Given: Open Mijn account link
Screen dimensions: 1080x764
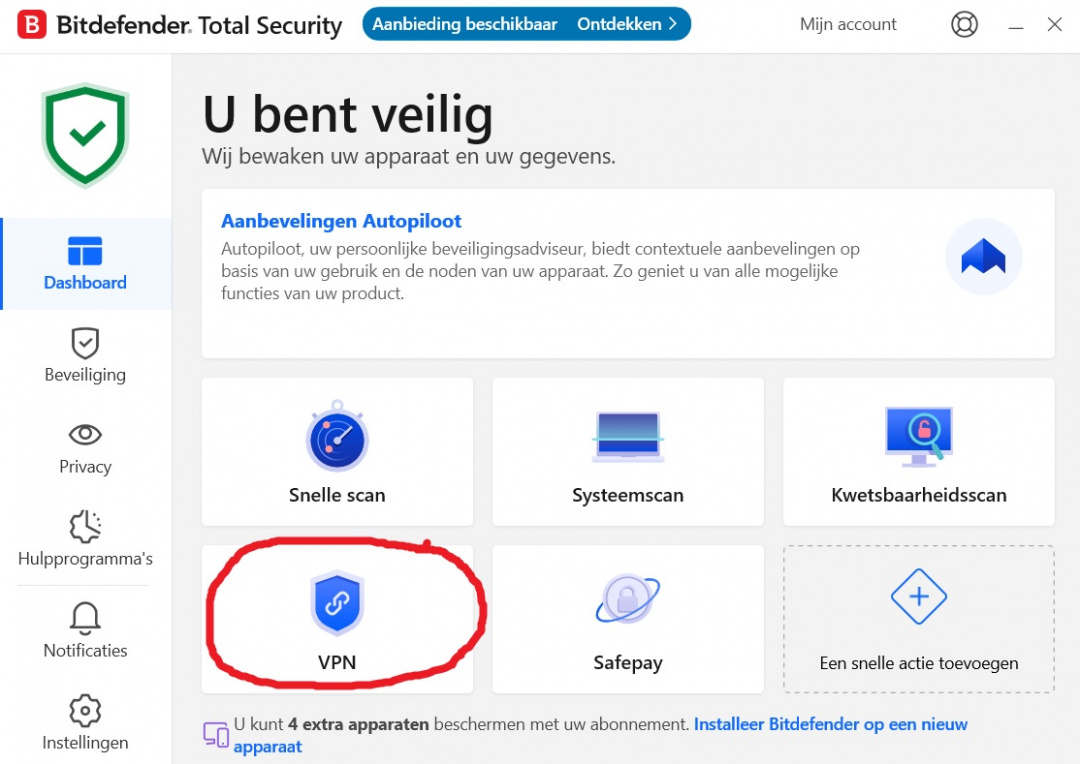Looking at the screenshot, I should coord(848,24).
